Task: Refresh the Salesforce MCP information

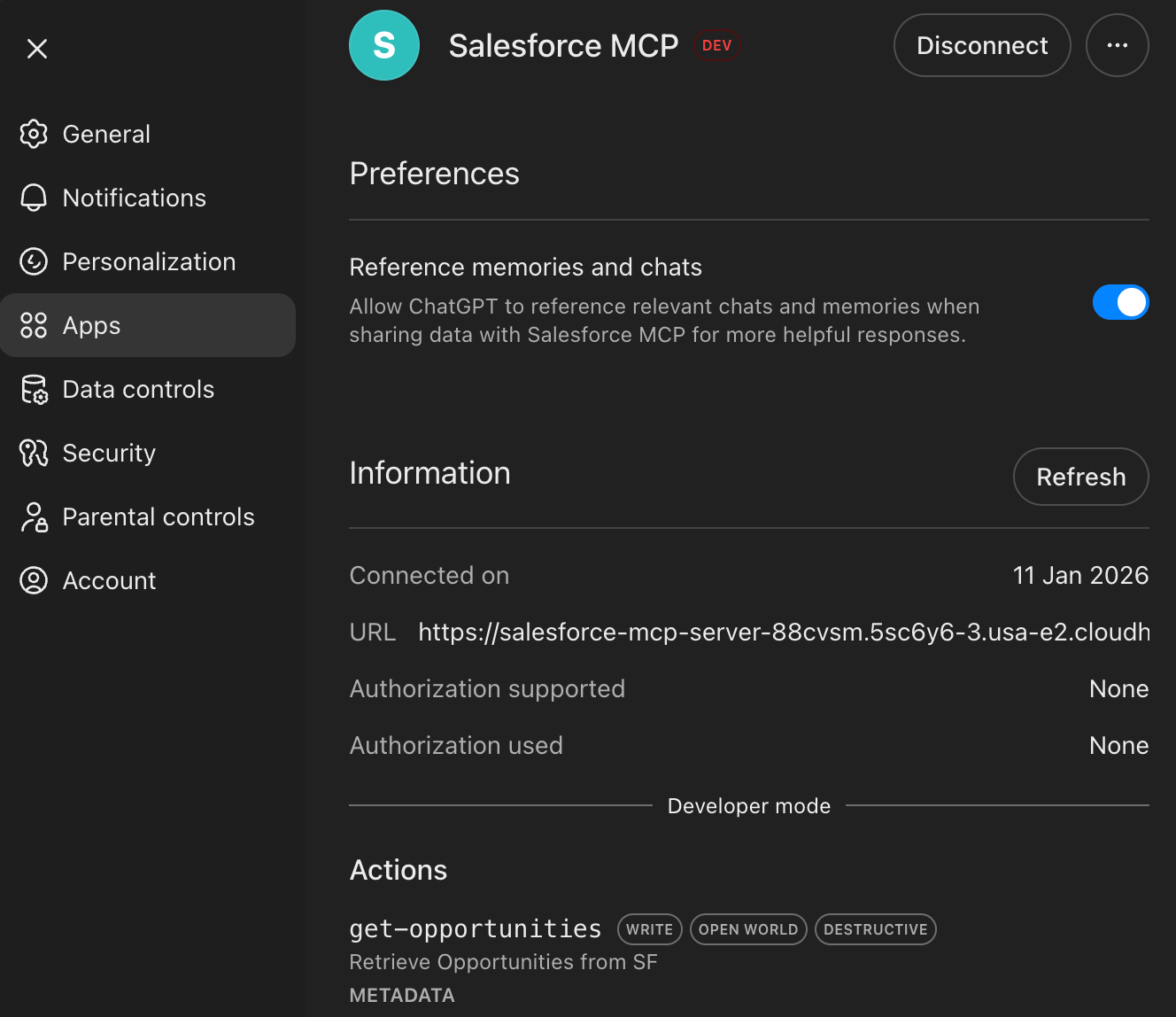Action: tap(1080, 477)
